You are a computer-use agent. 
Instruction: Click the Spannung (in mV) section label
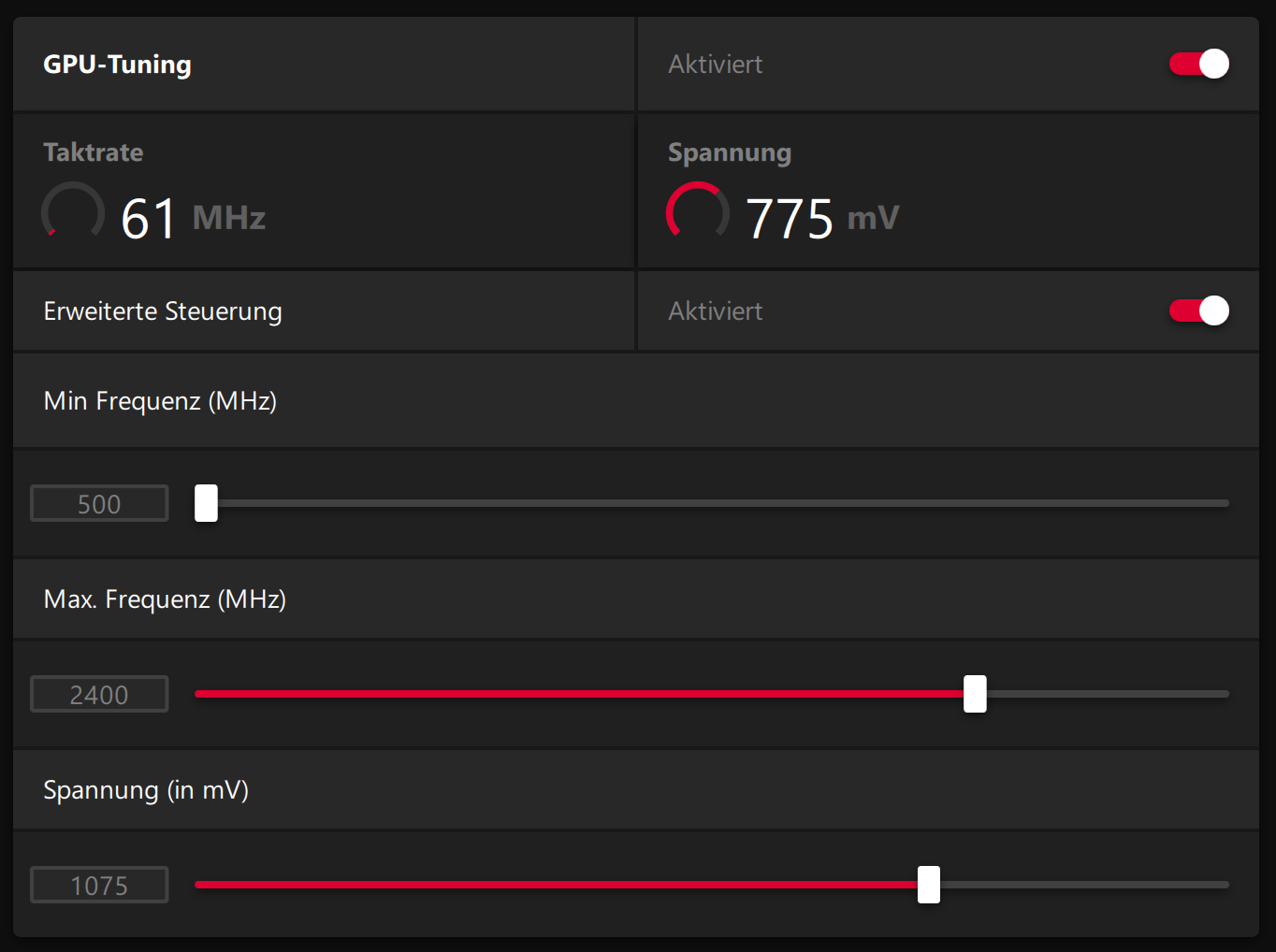pyautogui.click(x=146, y=789)
